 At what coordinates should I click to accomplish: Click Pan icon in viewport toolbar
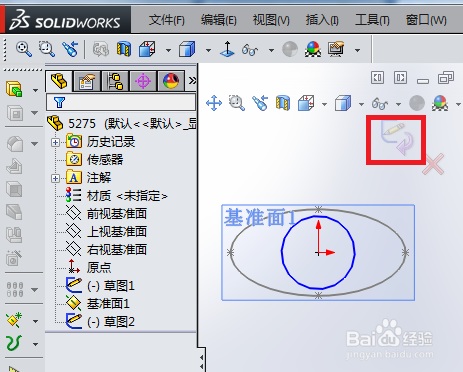tap(214, 103)
